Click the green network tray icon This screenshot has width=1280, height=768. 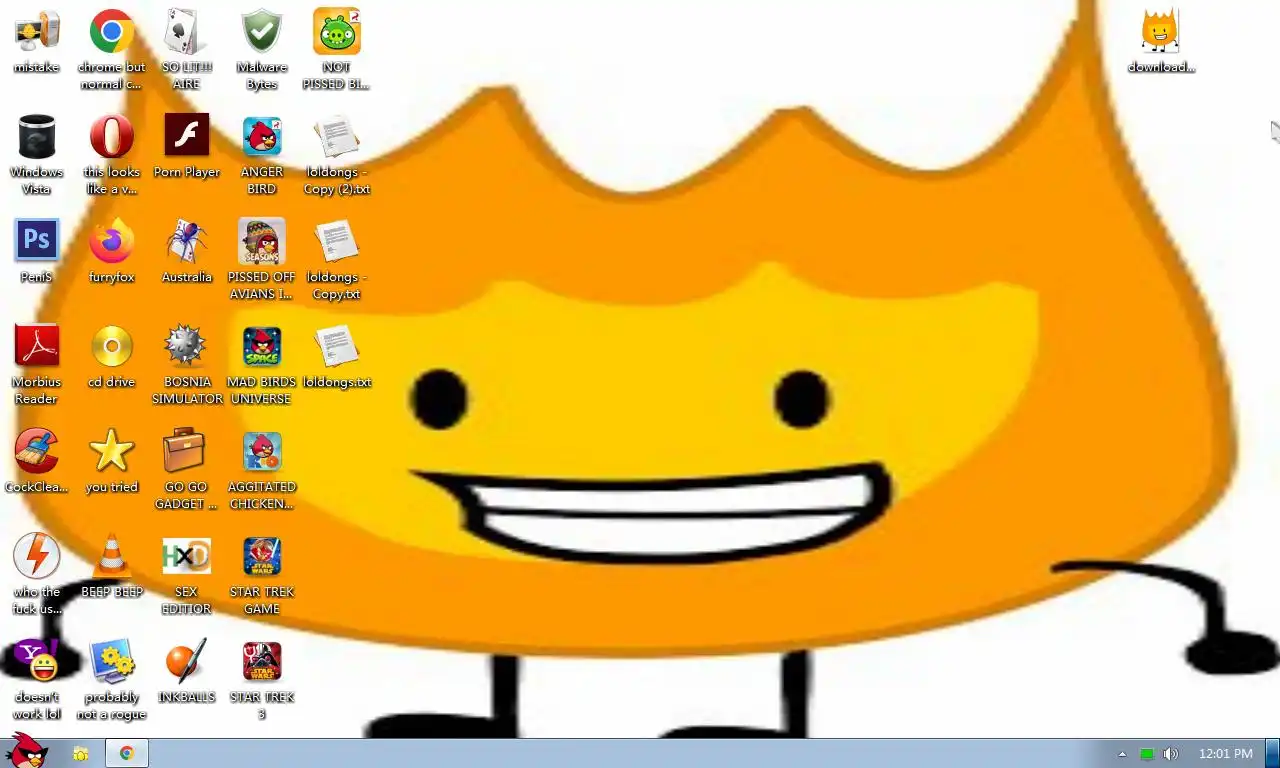[x=1147, y=754]
